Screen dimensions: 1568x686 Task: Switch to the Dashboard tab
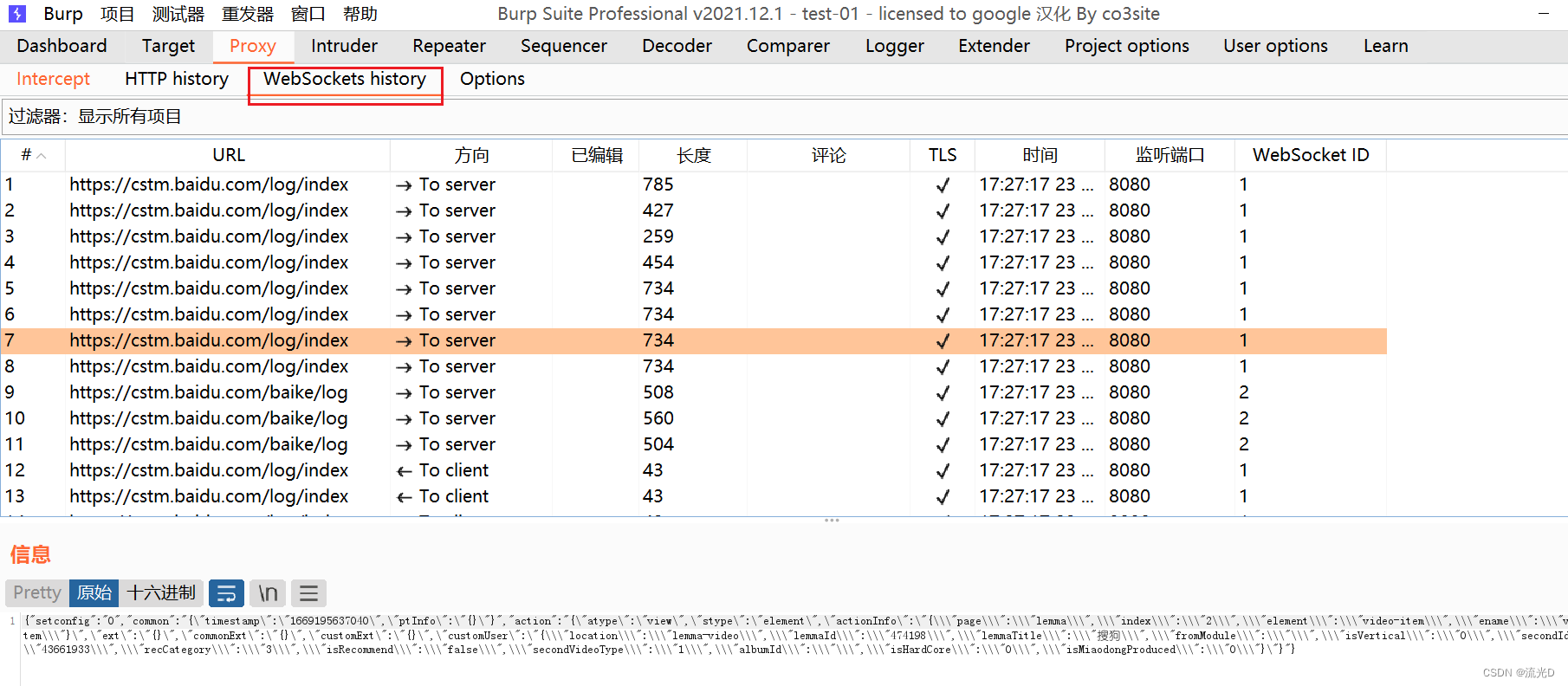click(x=62, y=46)
